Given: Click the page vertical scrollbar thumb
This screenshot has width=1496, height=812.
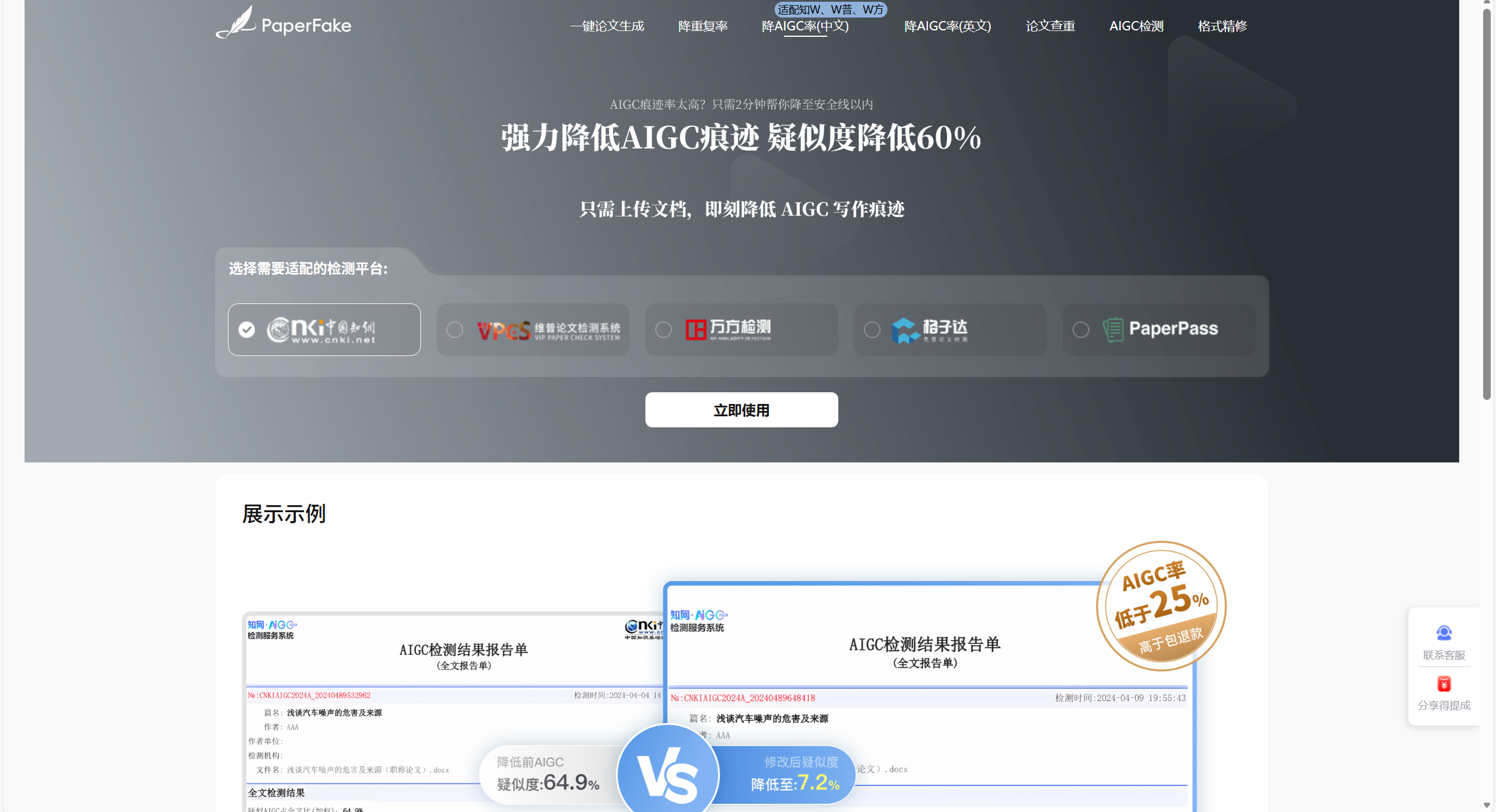Looking at the screenshot, I should (1487, 205).
